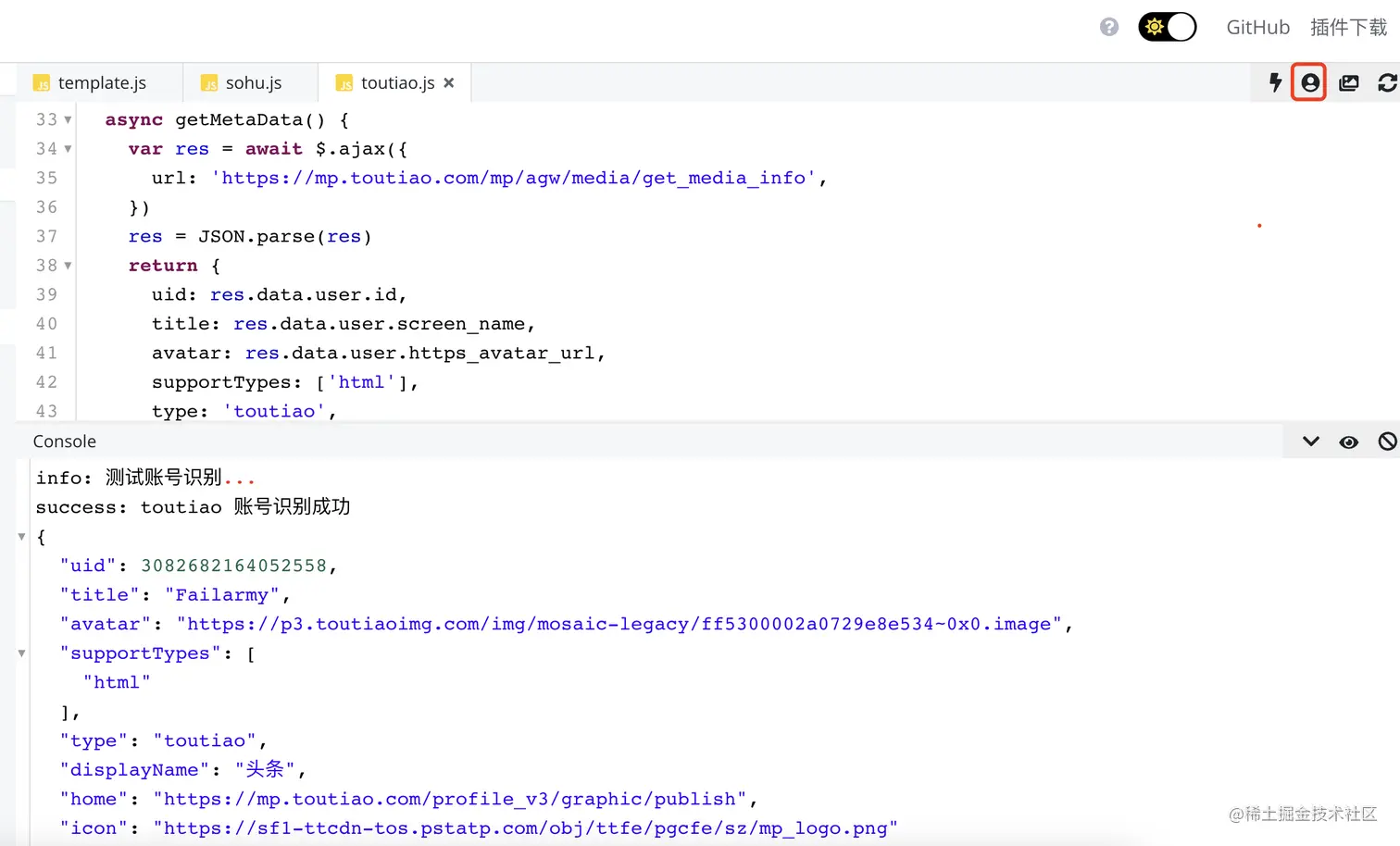The height and width of the screenshot is (846, 1400).
Task: Collapse the Console panel with chevron
Action: 1310,442
